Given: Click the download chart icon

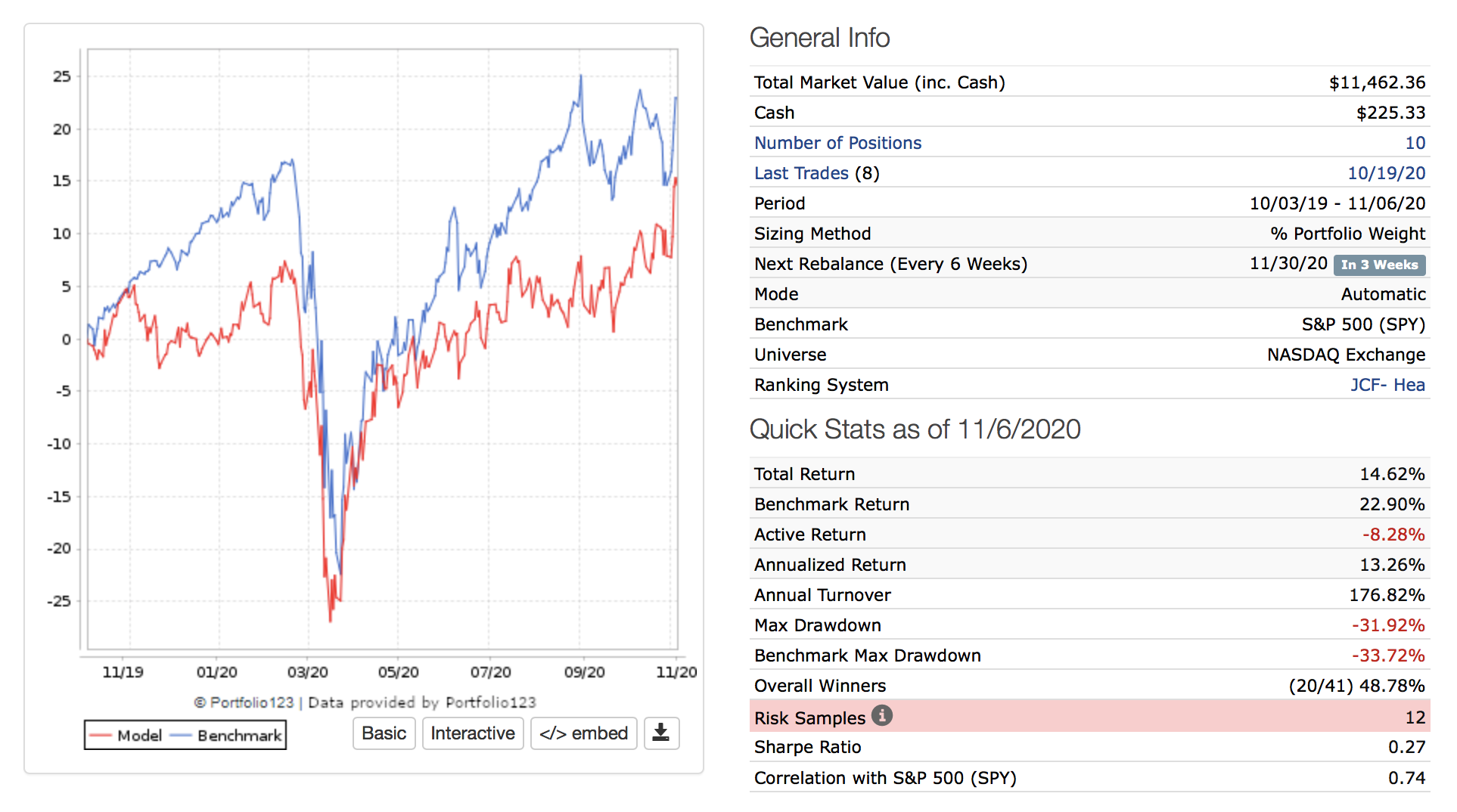Looking at the screenshot, I should click(x=660, y=733).
